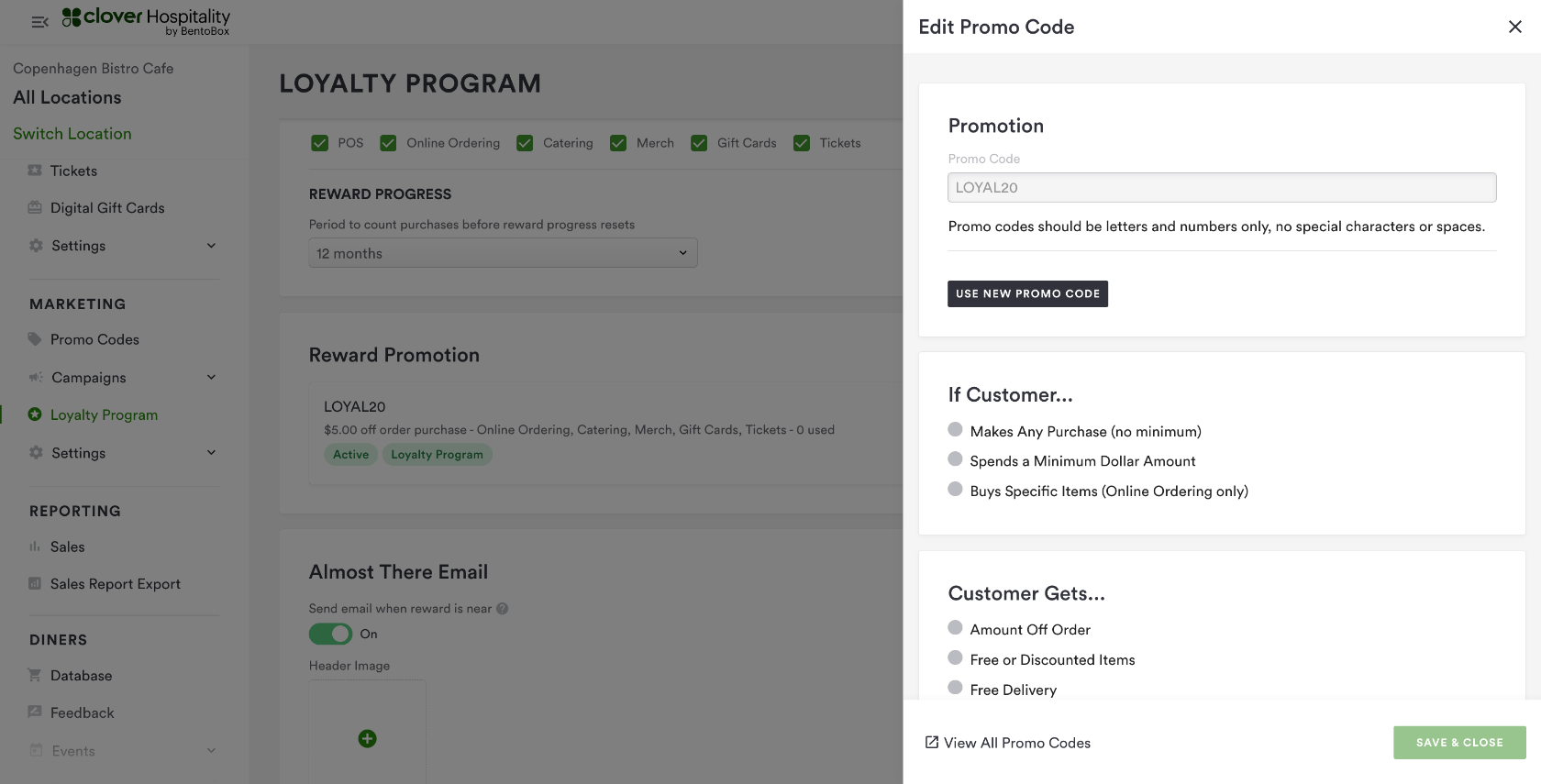Uncheck the Online Ordering checkbox

point(388,143)
